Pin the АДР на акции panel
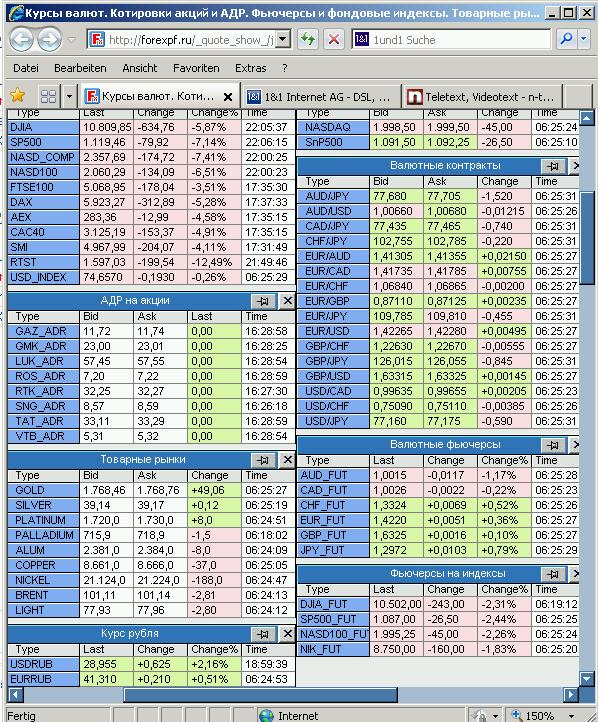Screen dimensions: 598x722 point(263,301)
